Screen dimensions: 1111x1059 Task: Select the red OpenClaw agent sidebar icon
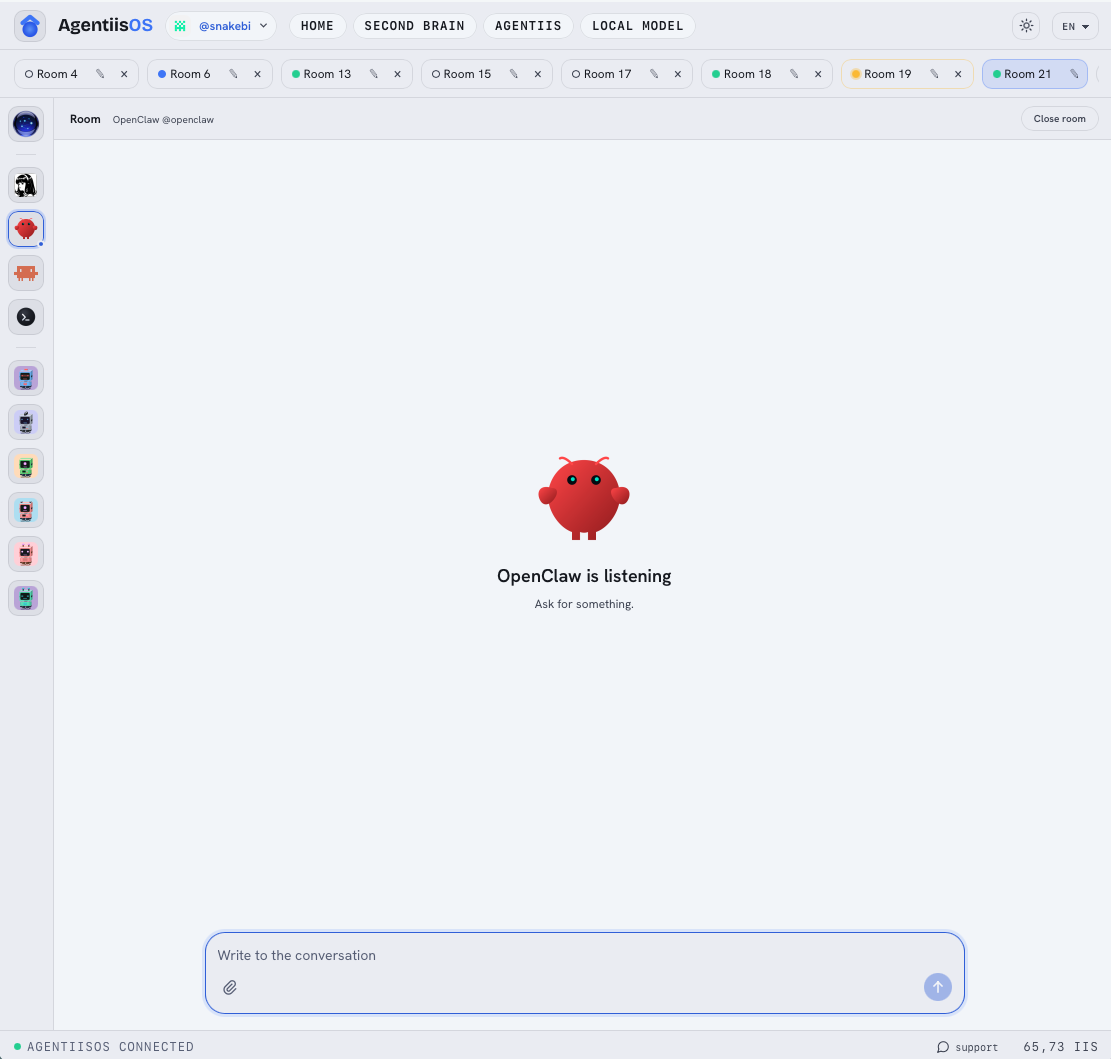[26, 229]
